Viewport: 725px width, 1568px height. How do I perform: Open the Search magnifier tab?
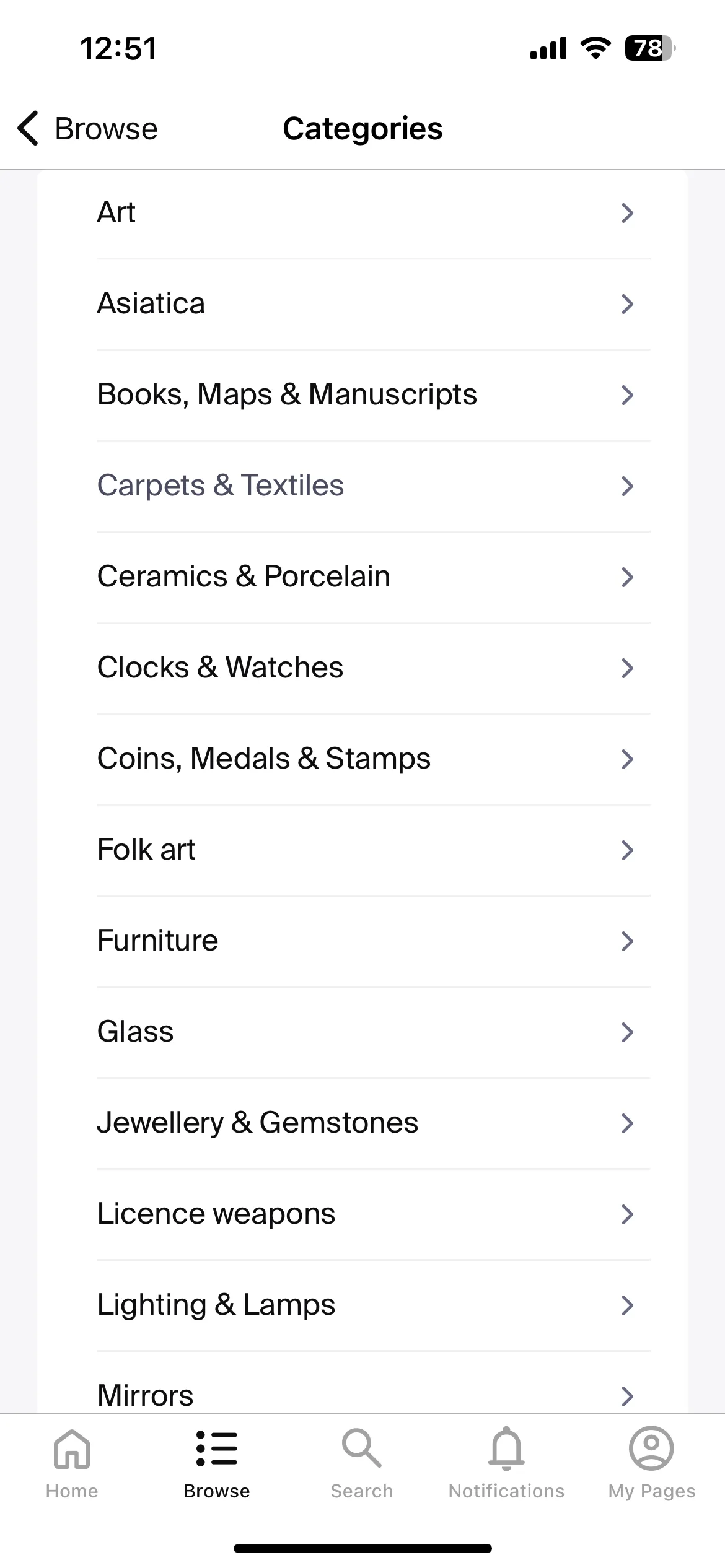361,1448
